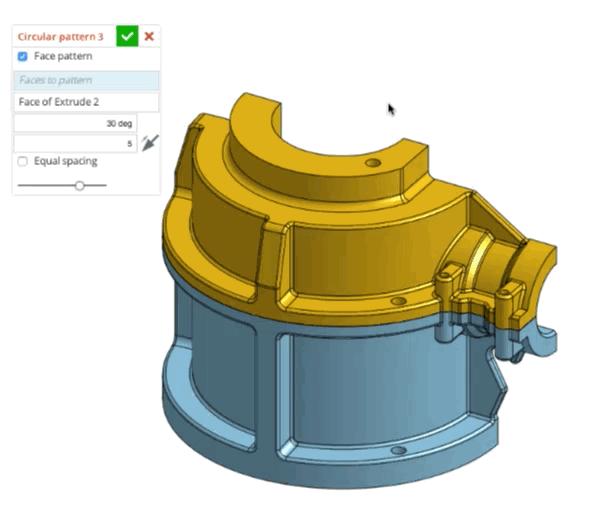Select the Face of Extrude 2 entry
Screen dimensions: 610x513
[x=85, y=101]
